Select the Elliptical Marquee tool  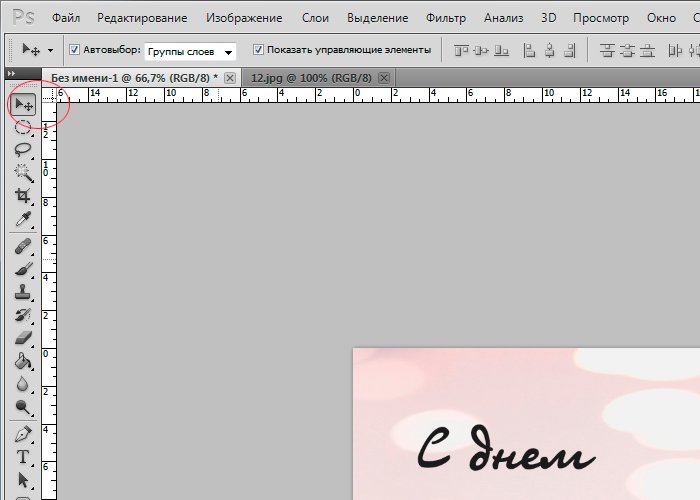coord(22,127)
